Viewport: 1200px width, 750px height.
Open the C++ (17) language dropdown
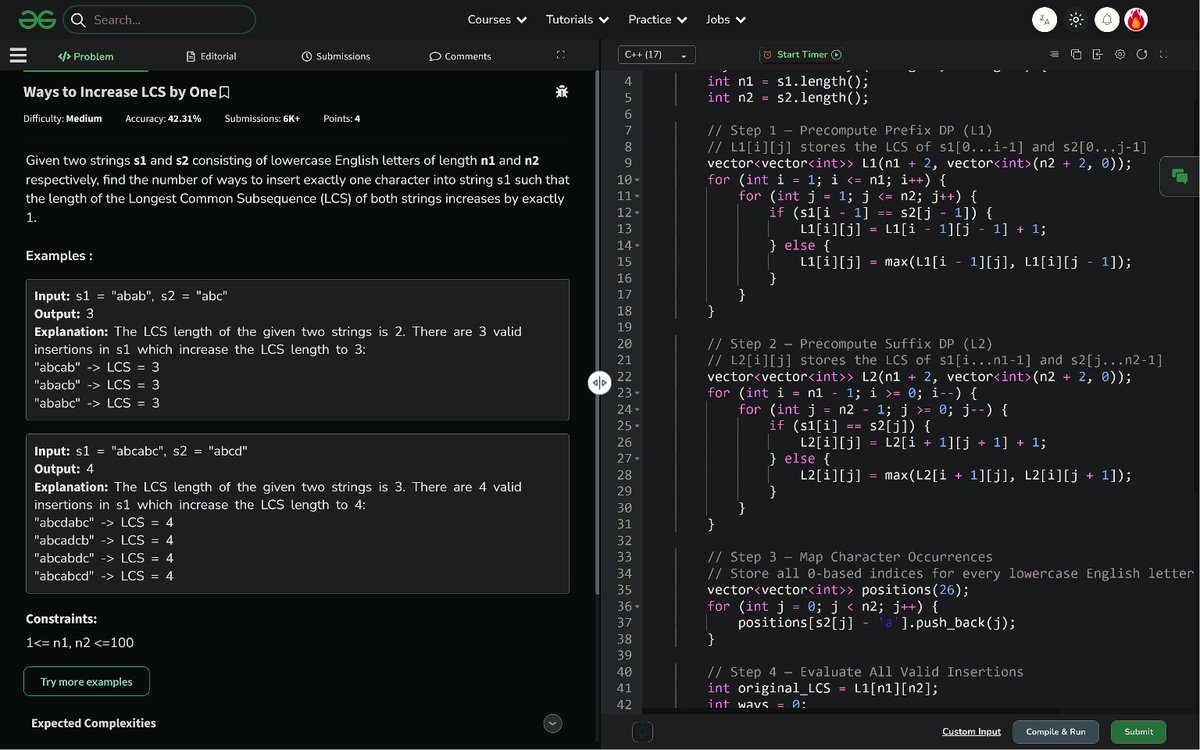(x=656, y=55)
